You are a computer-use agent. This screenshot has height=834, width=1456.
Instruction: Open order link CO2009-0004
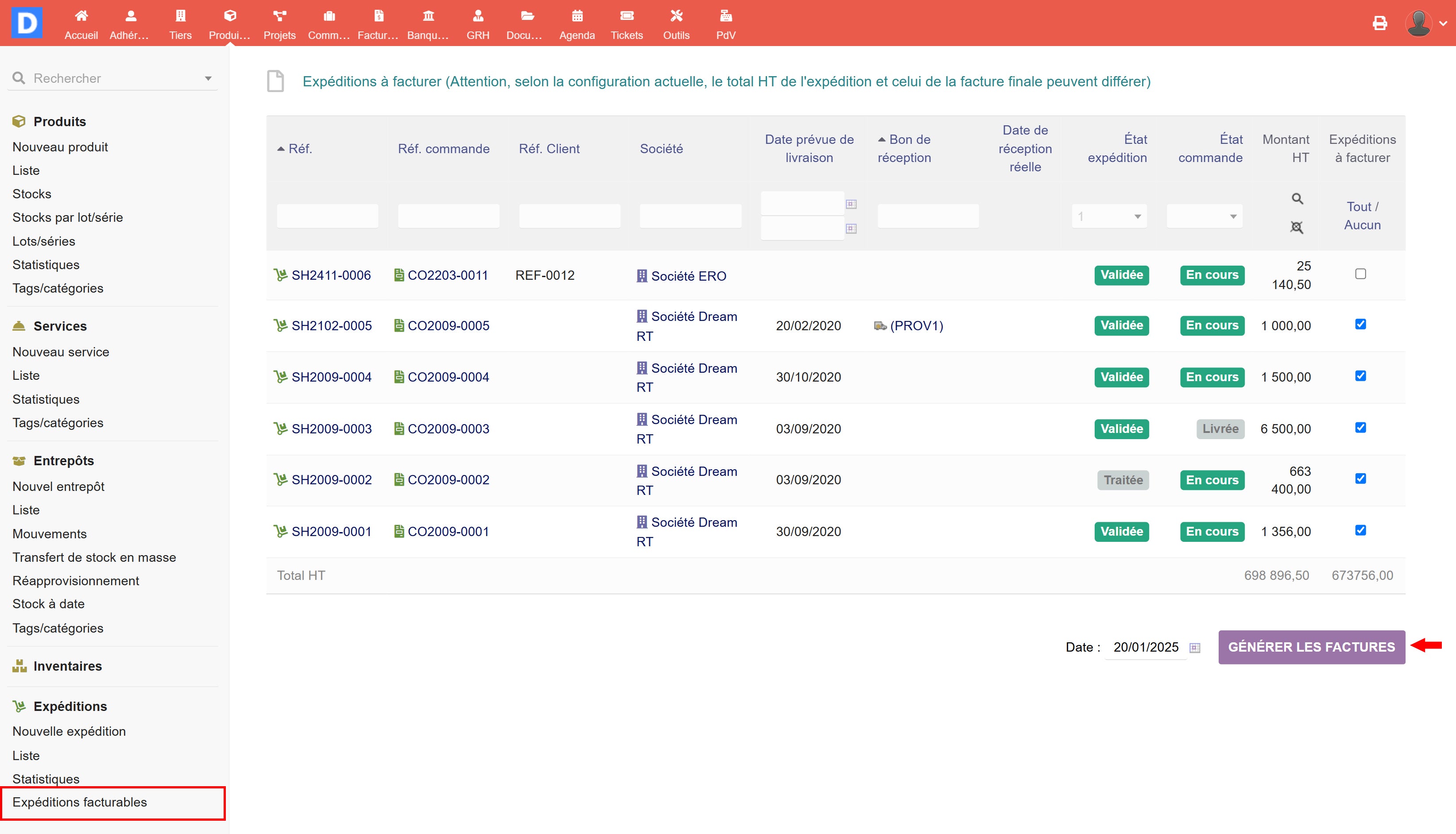click(448, 377)
